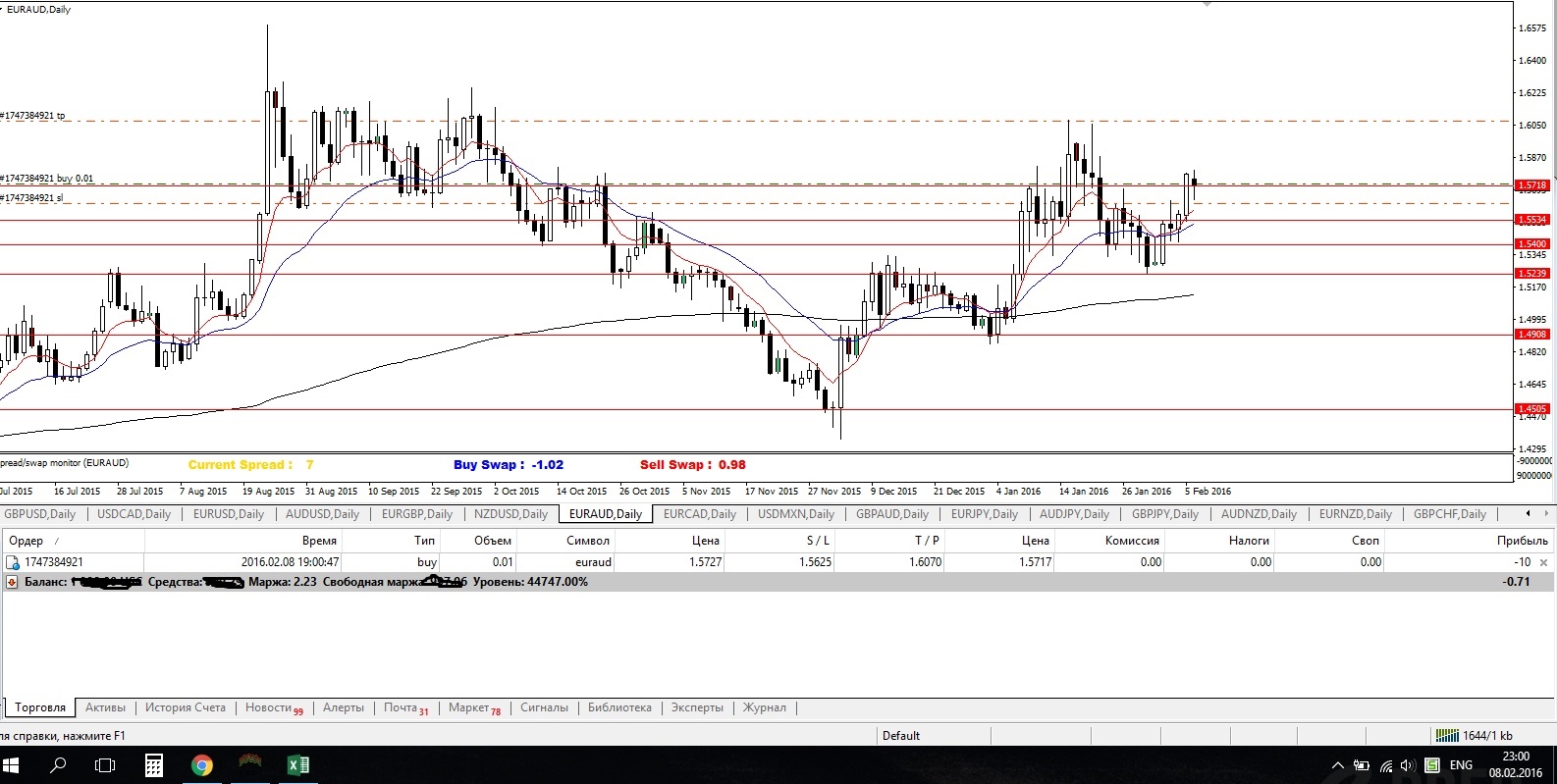Viewport: 1557px width, 784px height.
Task: Open the Новости tab
Action: click(274, 707)
